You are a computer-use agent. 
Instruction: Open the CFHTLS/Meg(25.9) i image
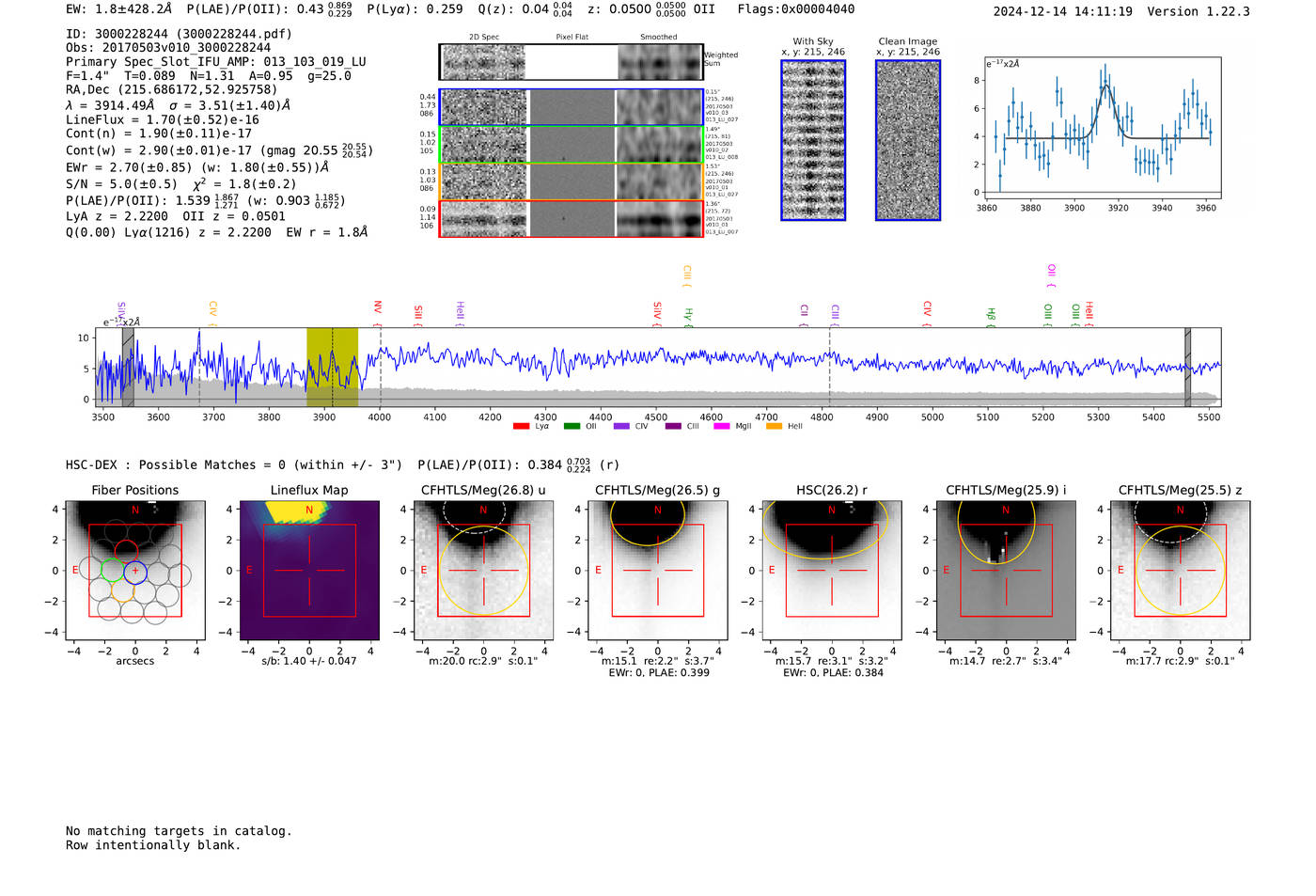[x=1006, y=571]
